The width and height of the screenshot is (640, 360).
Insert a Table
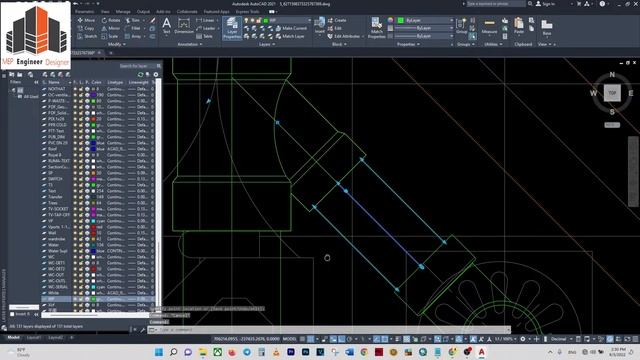204,36
